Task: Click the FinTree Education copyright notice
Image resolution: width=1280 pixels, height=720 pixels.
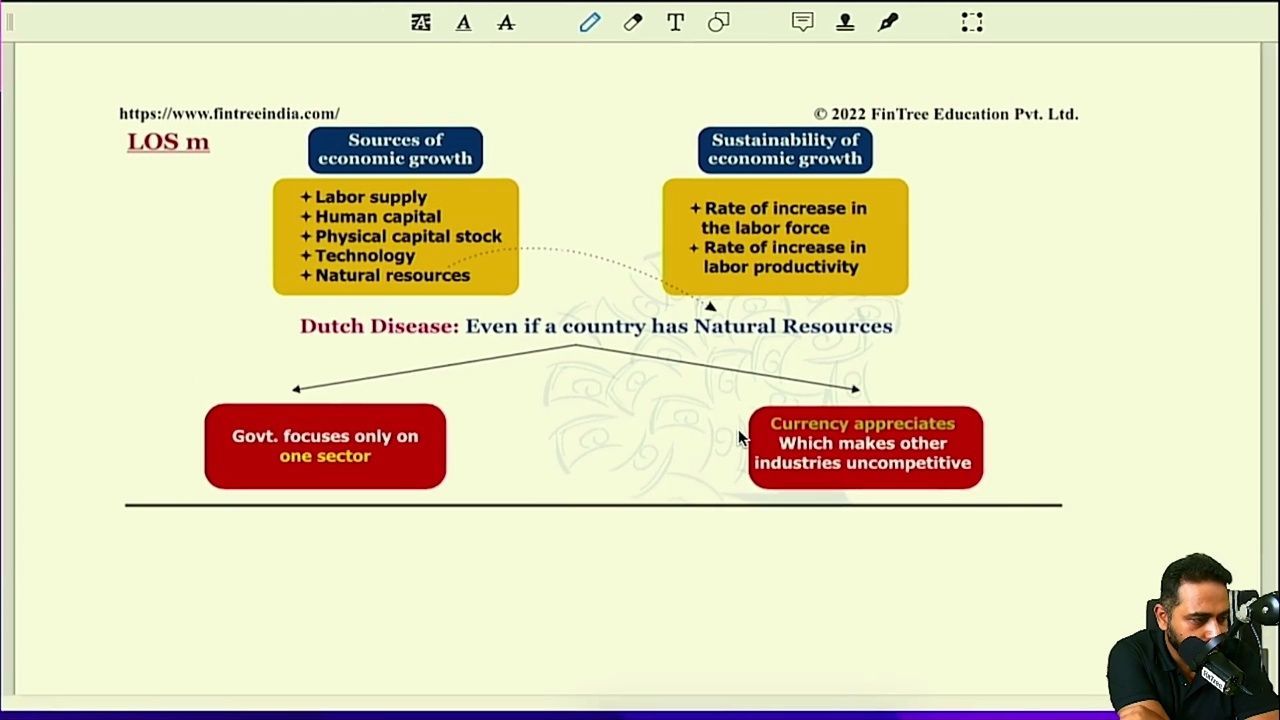Action: click(946, 114)
